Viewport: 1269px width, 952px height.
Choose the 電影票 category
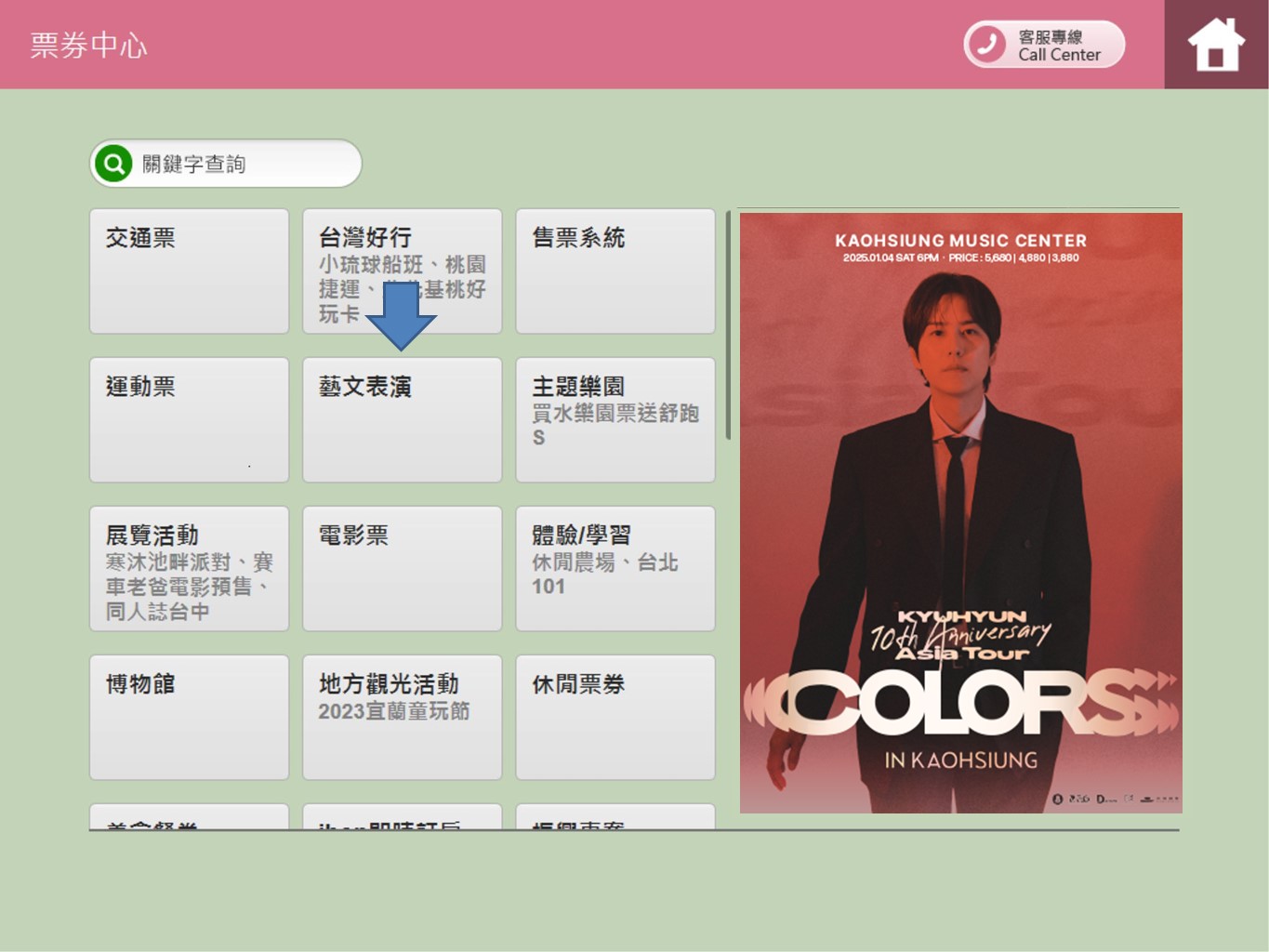[x=402, y=568]
